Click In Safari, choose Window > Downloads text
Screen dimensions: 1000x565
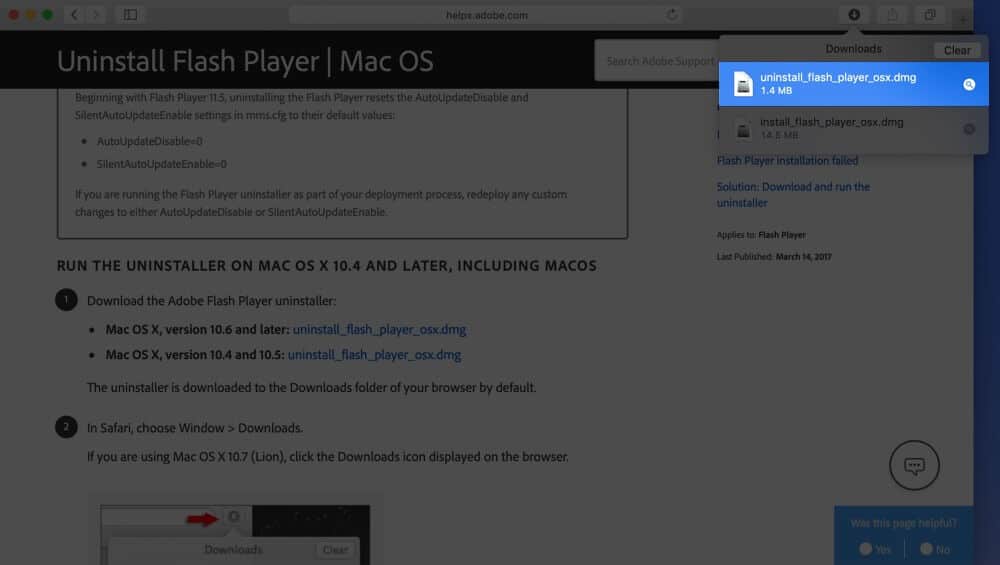pos(195,428)
